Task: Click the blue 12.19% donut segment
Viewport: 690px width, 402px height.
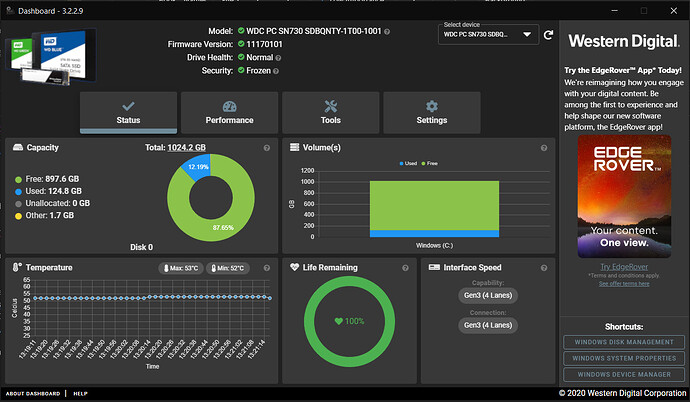Action: click(197, 168)
